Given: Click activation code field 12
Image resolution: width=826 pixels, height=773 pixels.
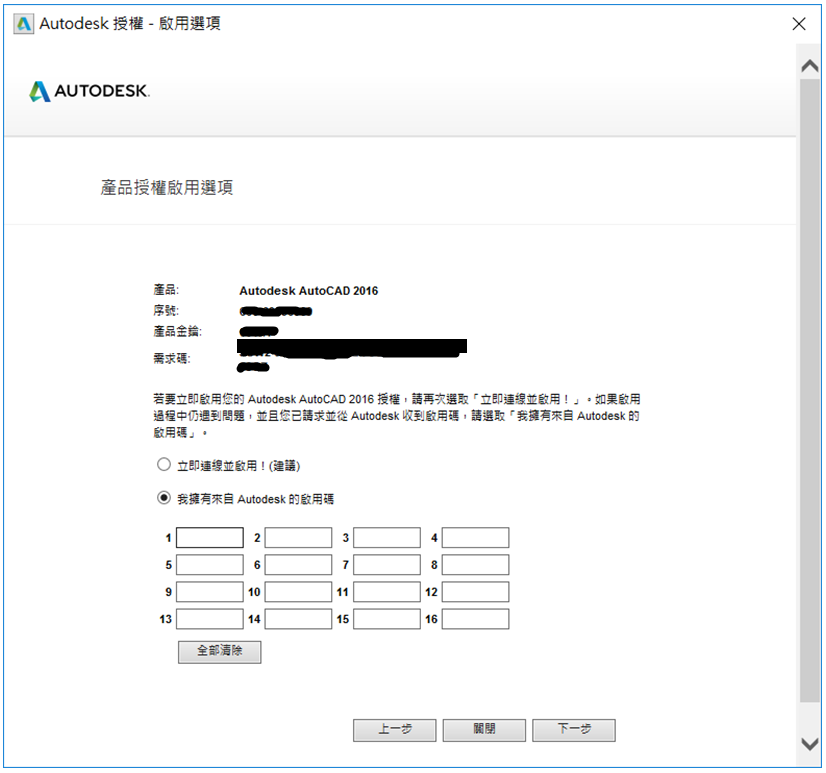Looking at the screenshot, I should click(x=475, y=592).
